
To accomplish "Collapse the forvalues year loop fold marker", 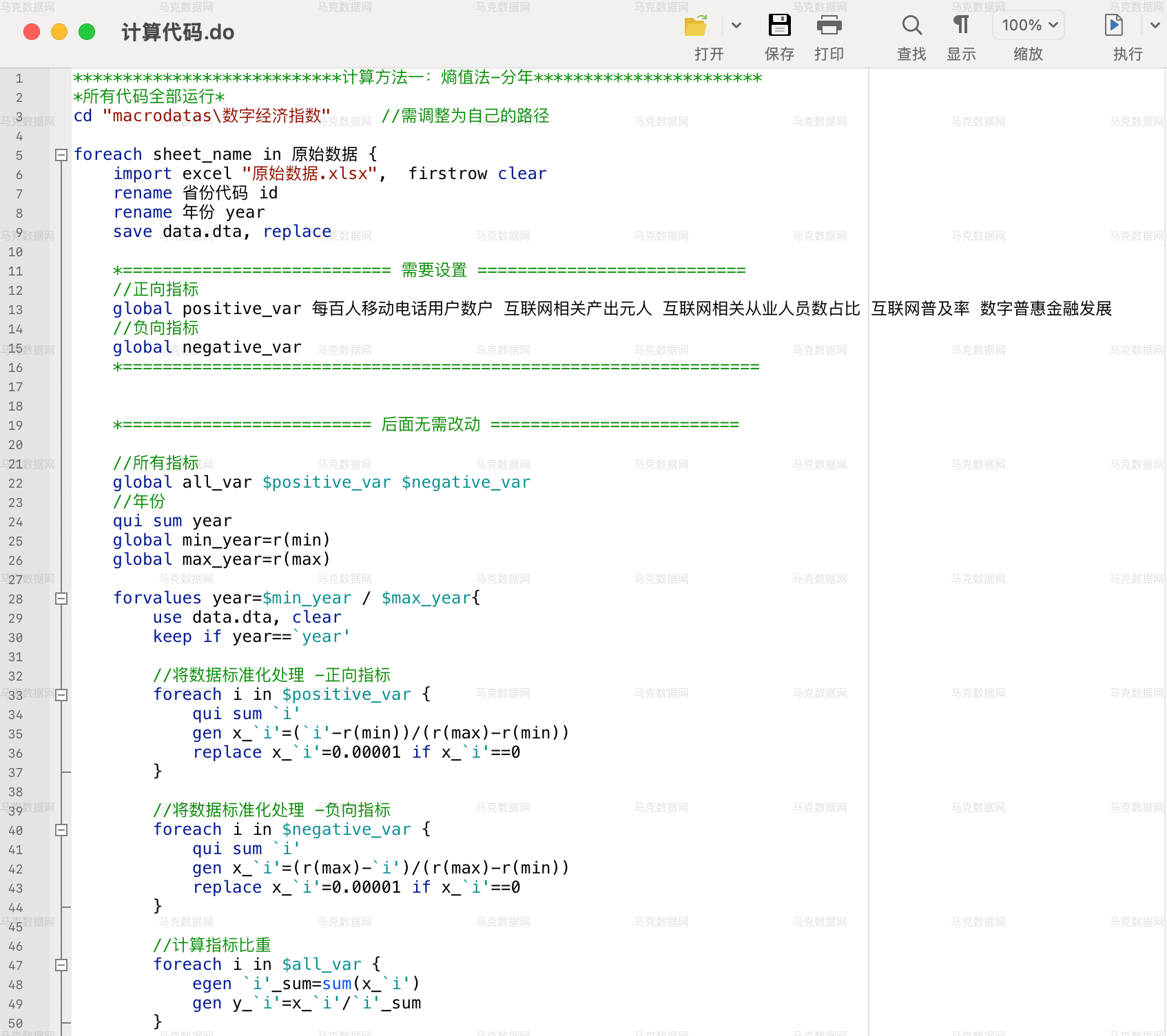I will 61,599.
